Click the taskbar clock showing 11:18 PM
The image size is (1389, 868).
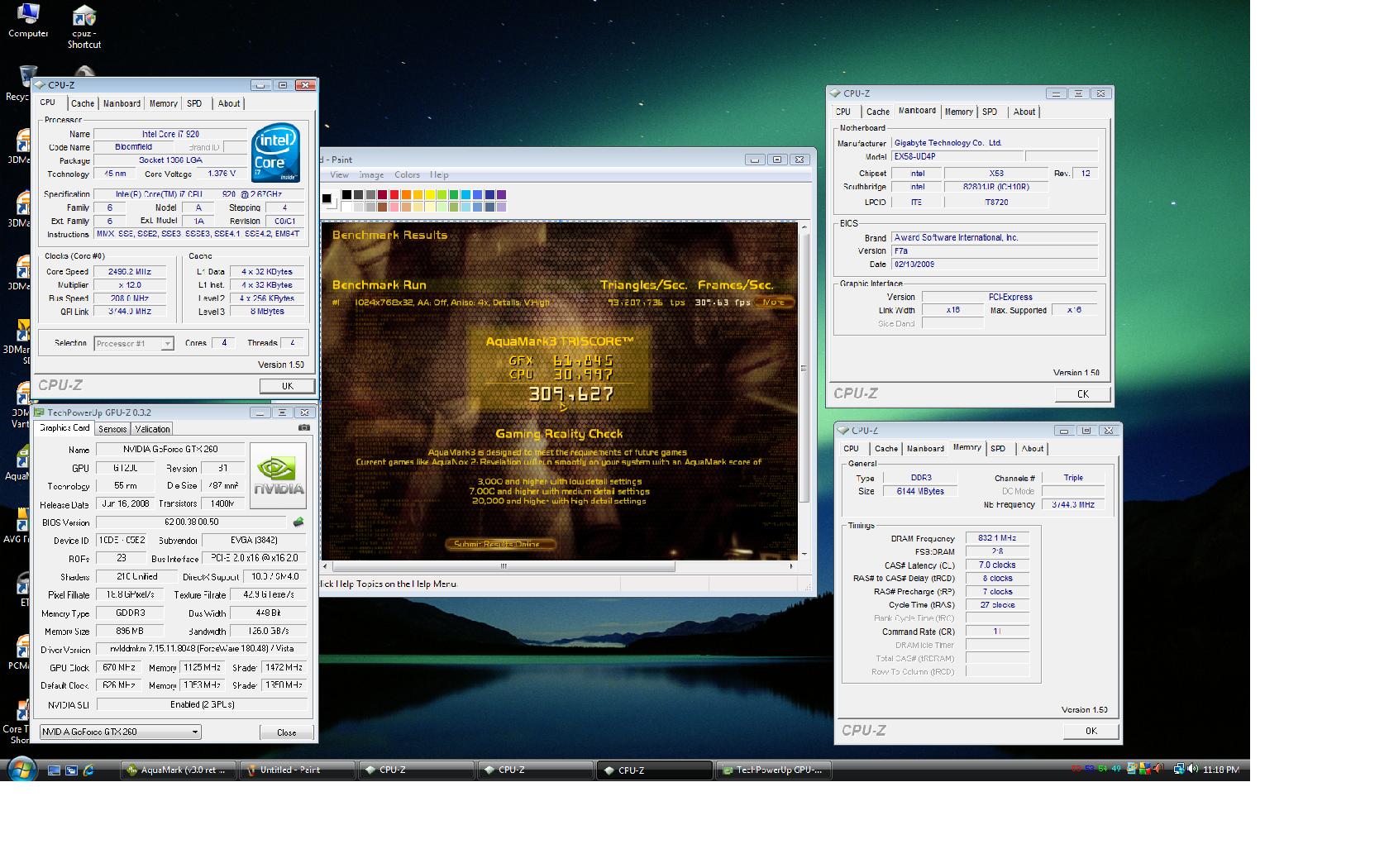tap(1221, 770)
